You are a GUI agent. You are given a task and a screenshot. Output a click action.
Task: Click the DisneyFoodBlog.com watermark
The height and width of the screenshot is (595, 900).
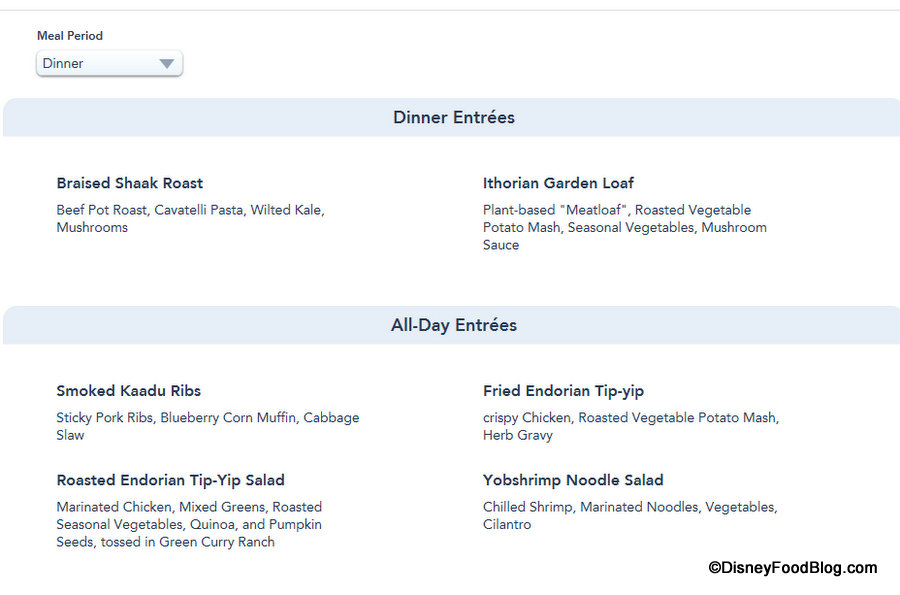click(793, 568)
